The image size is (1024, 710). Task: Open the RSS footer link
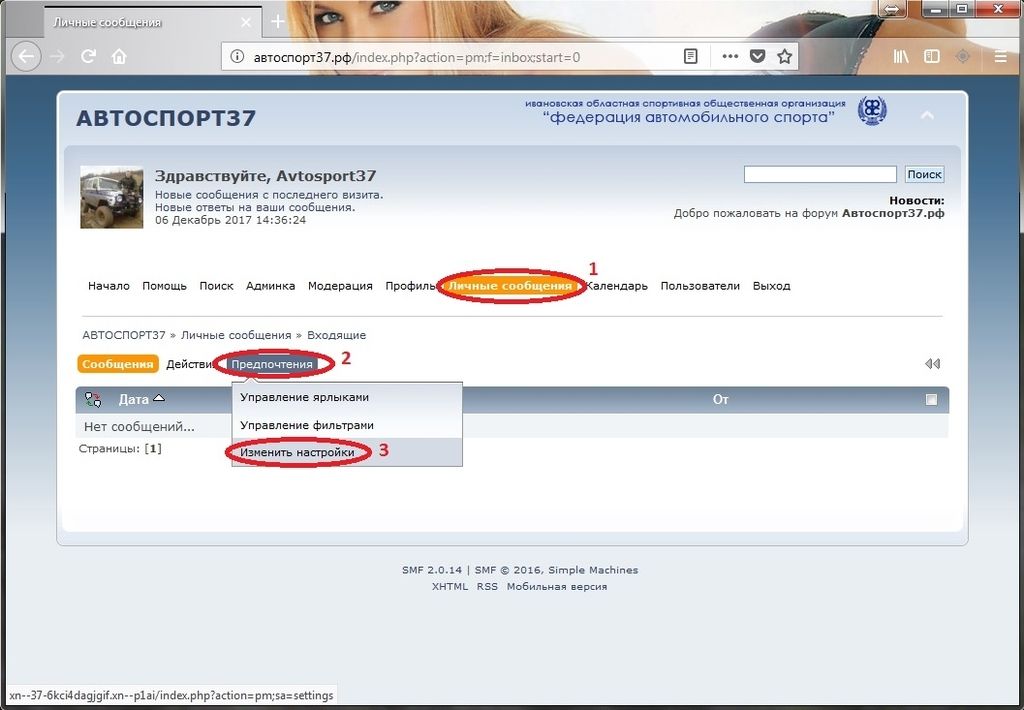(x=487, y=587)
